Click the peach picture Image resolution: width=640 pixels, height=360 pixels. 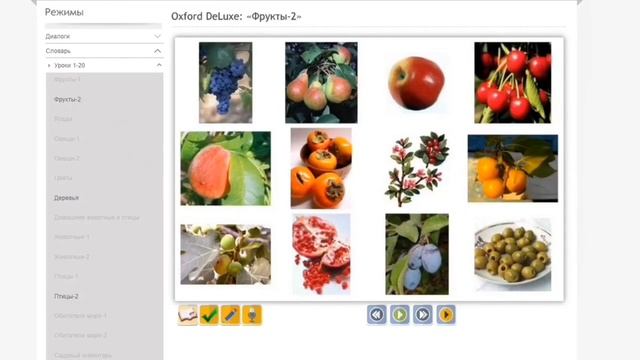[x=225, y=168]
